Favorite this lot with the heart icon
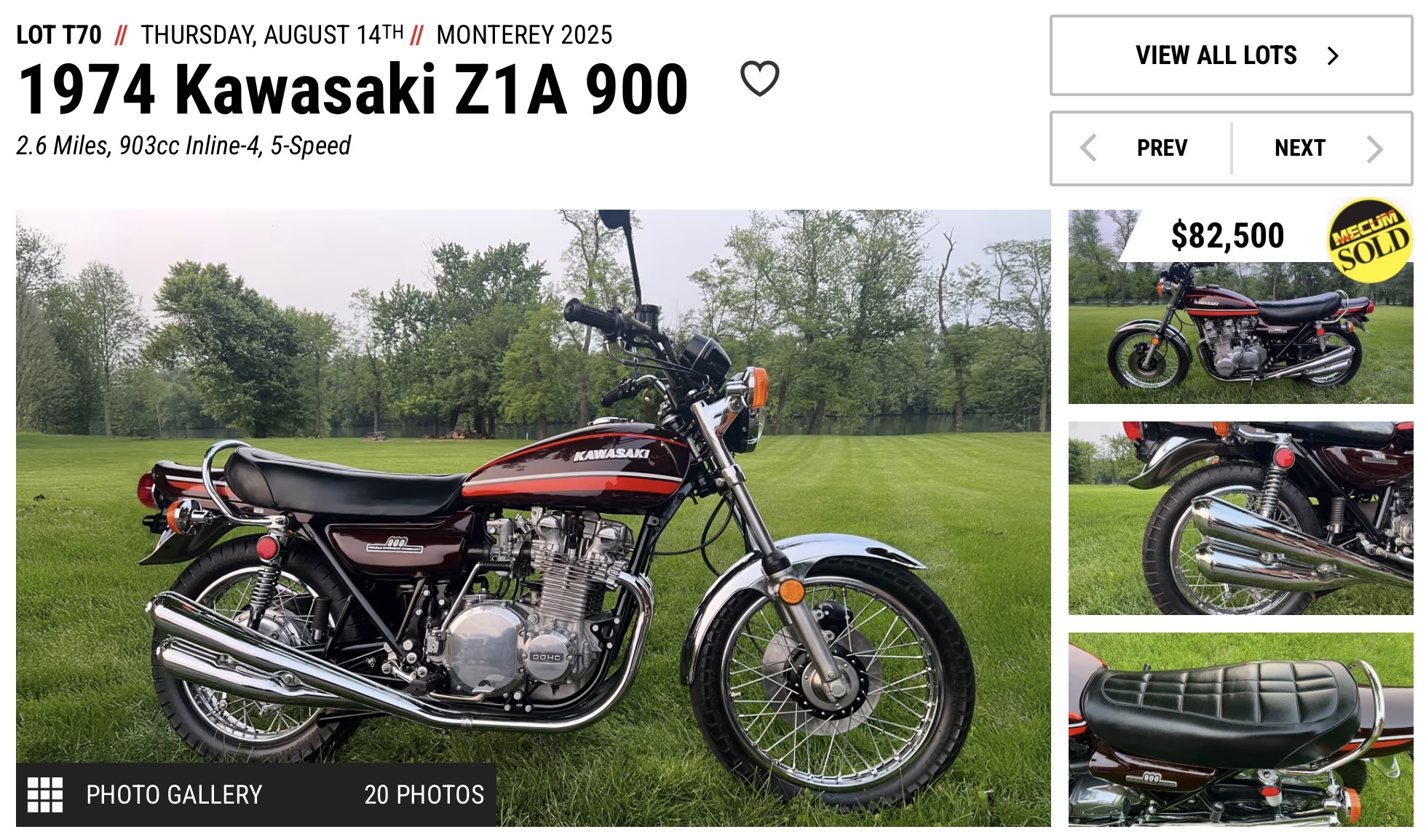 pos(759,78)
